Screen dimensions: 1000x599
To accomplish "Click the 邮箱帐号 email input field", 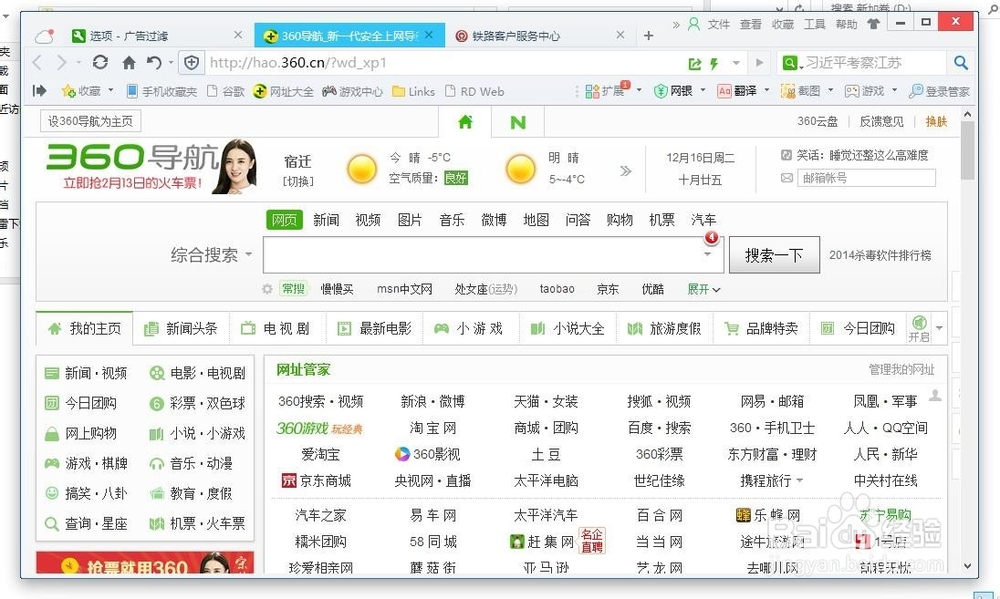I will click(866, 178).
